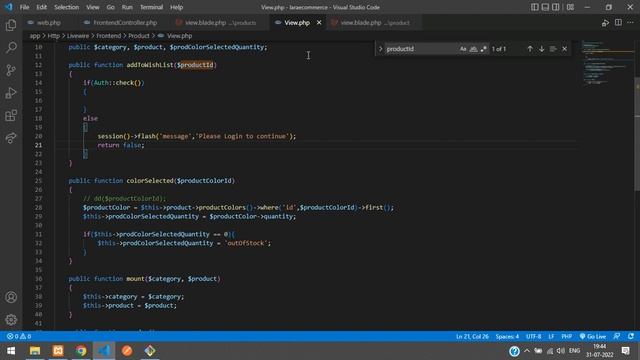Image resolution: width=640 pixels, height=360 pixels.
Task: Change encoding via UTF-8 status item
Action: 533,337
